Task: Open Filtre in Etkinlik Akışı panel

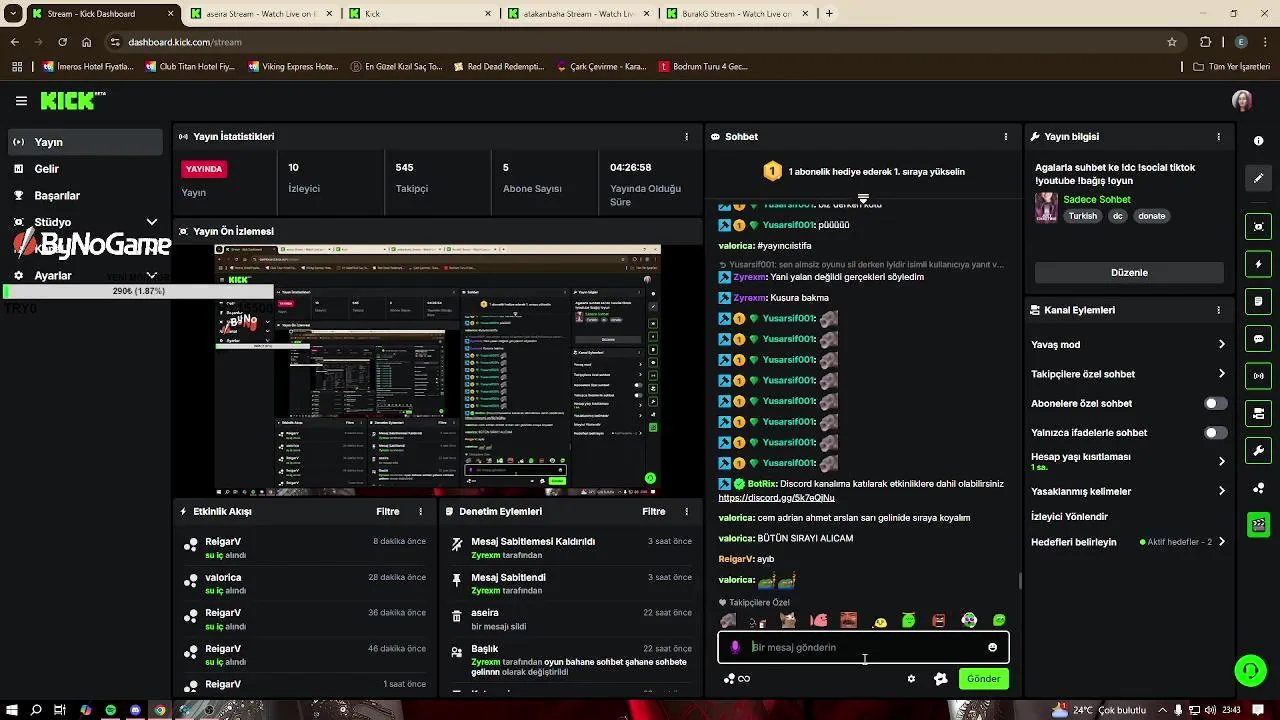Action: tap(388, 511)
